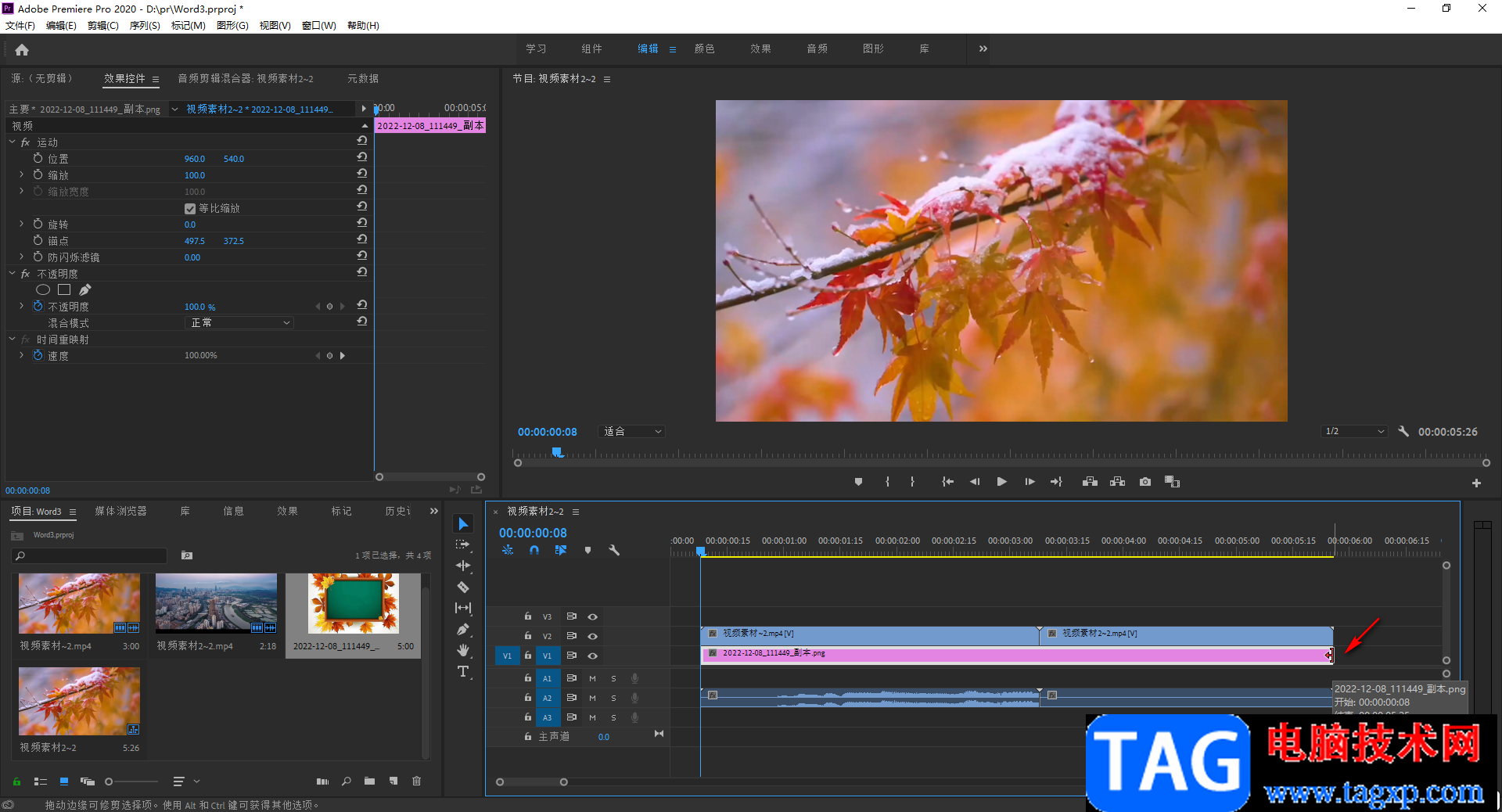This screenshot has height=812, width=1502.
Task: Open the Sequence menu
Action: [x=145, y=25]
